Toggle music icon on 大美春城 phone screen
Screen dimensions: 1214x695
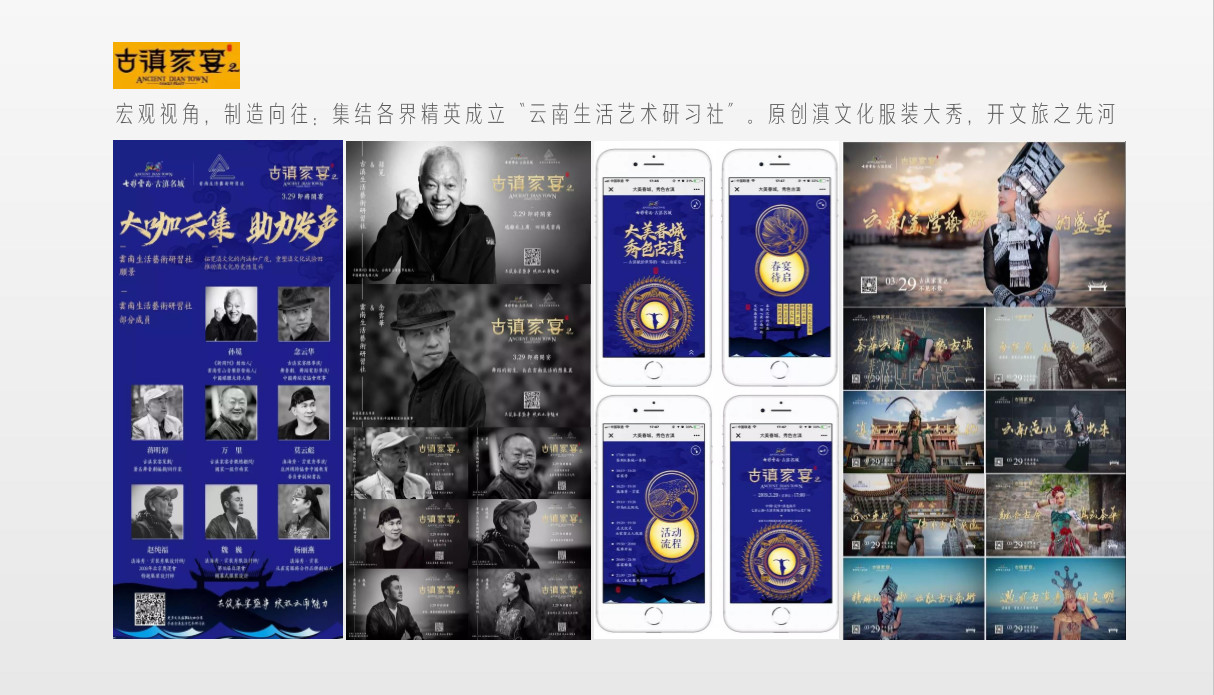pos(694,204)
